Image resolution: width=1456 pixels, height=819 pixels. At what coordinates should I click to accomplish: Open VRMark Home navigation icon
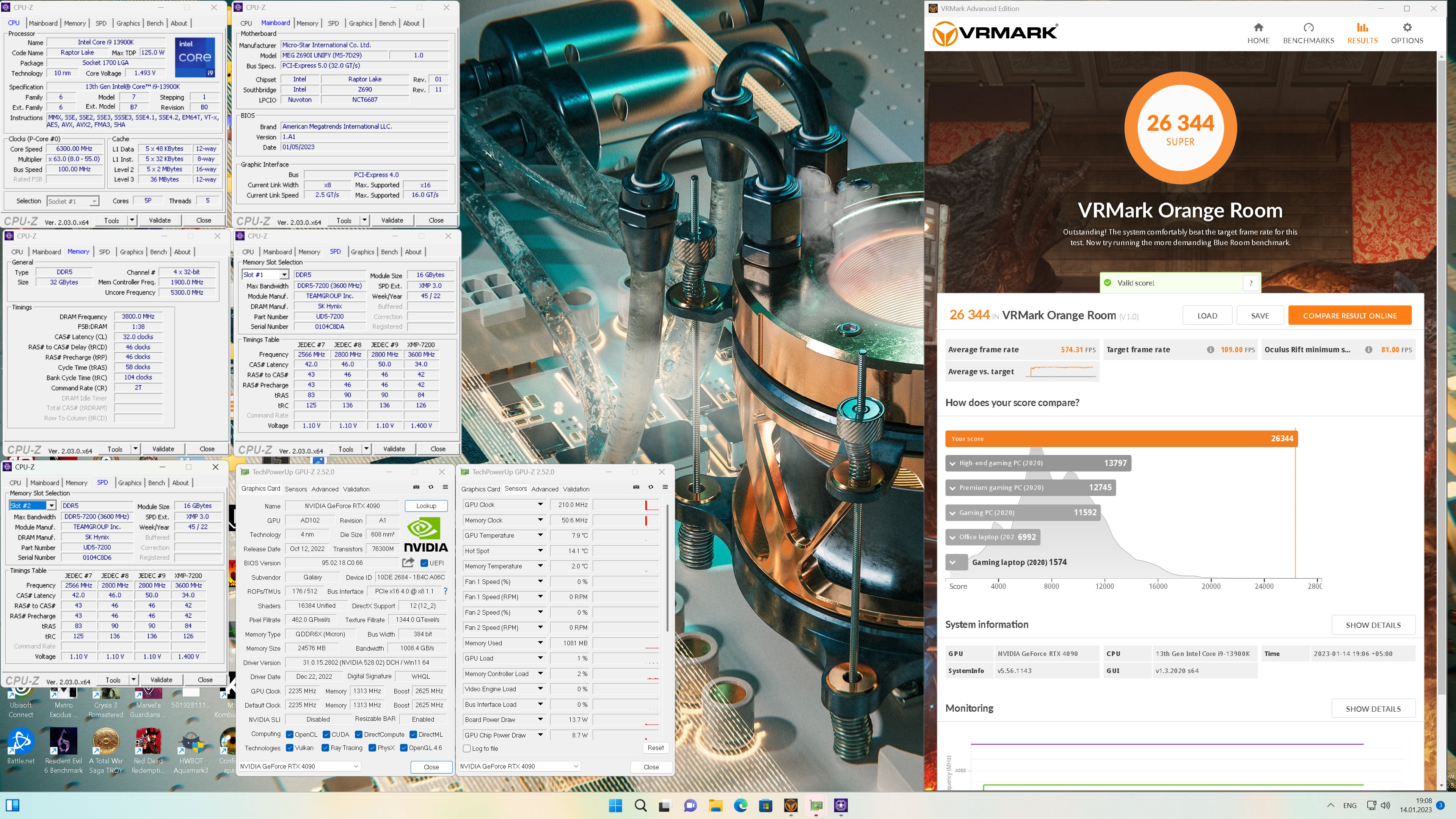[x=1258, y=27]
